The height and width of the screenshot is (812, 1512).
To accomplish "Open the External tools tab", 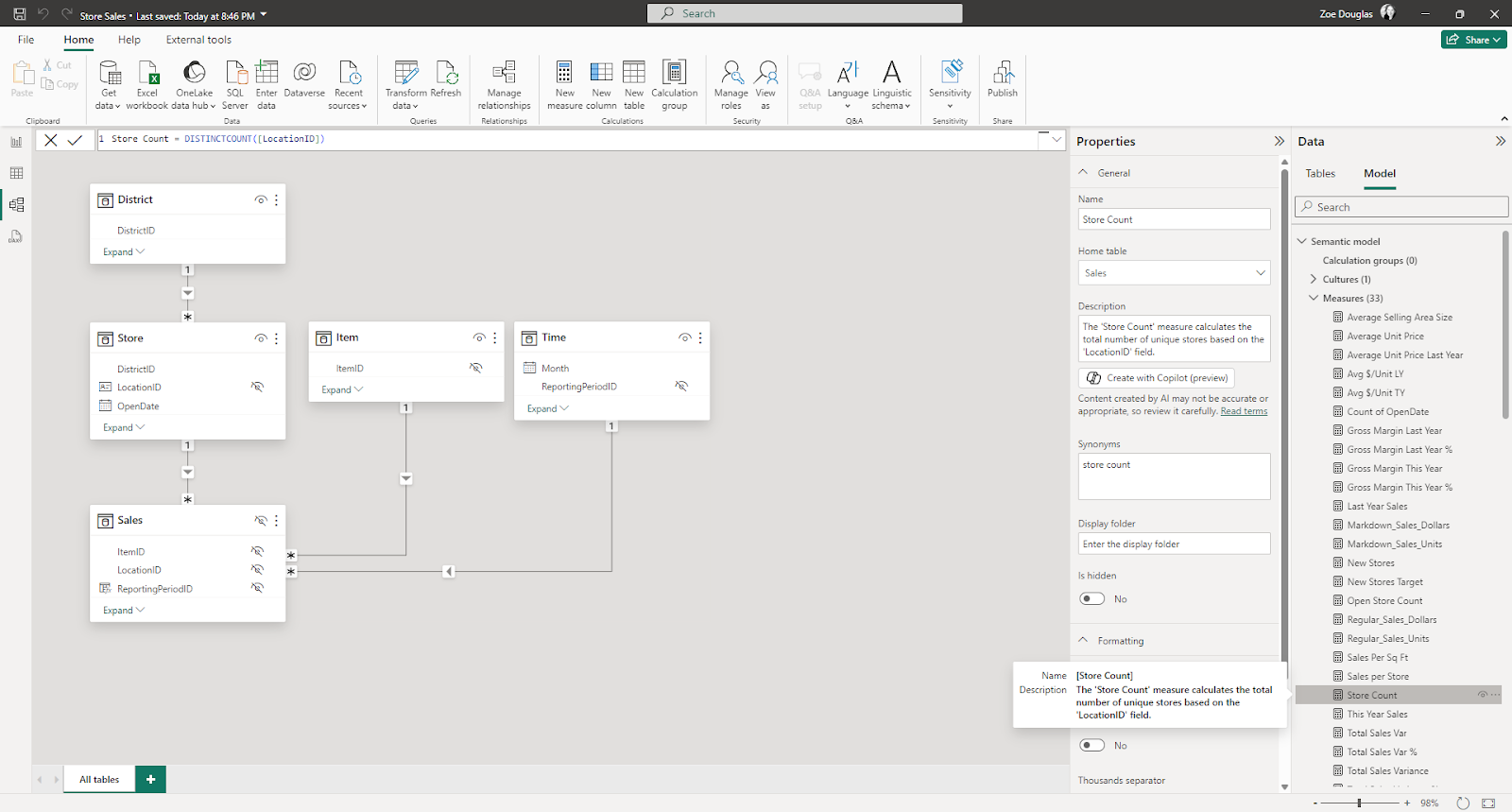I will click(x=198, y=40).
